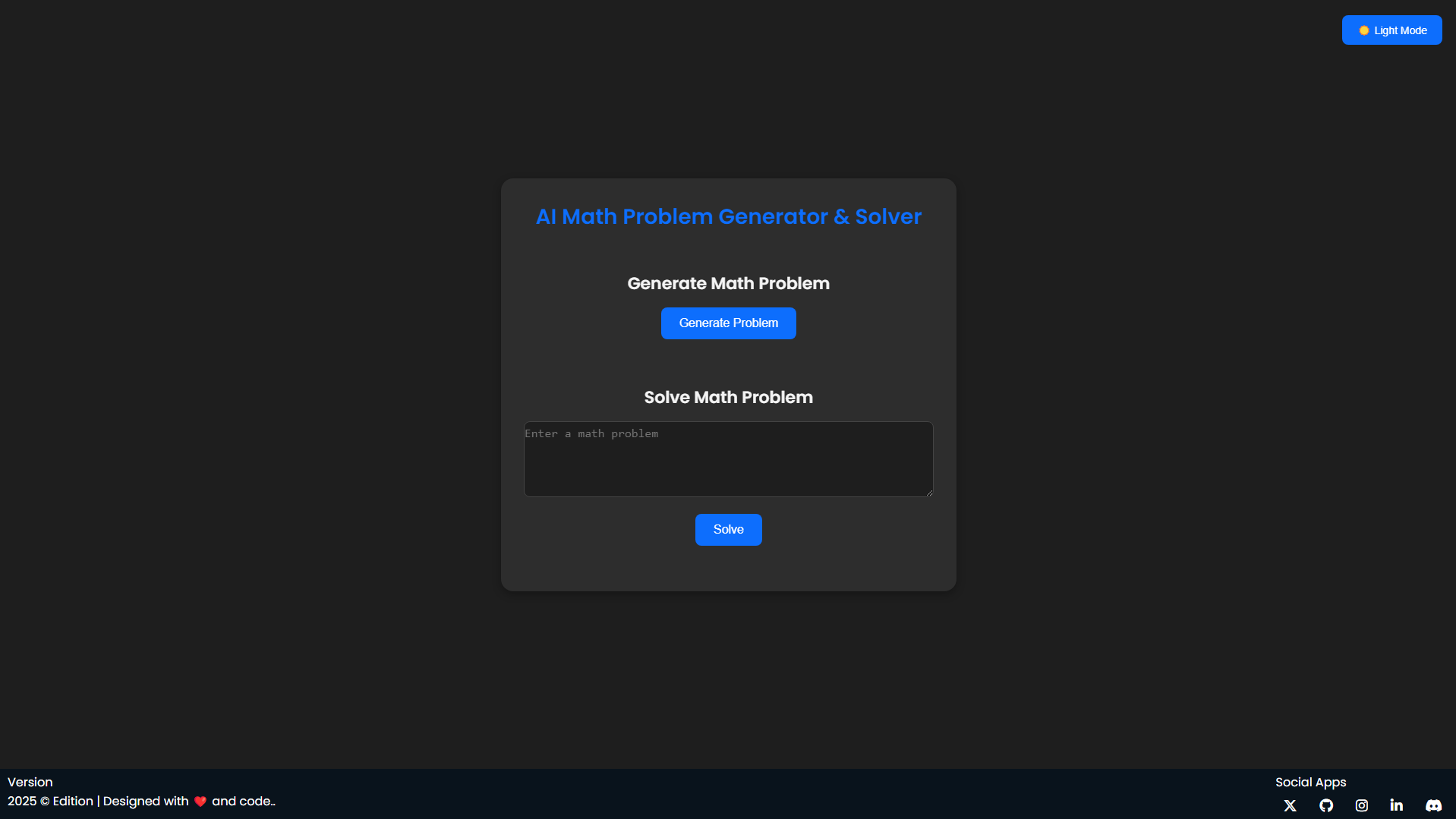Click the Solve button
The width and height of the screenshot is (1456, 819).
(728, 530)
